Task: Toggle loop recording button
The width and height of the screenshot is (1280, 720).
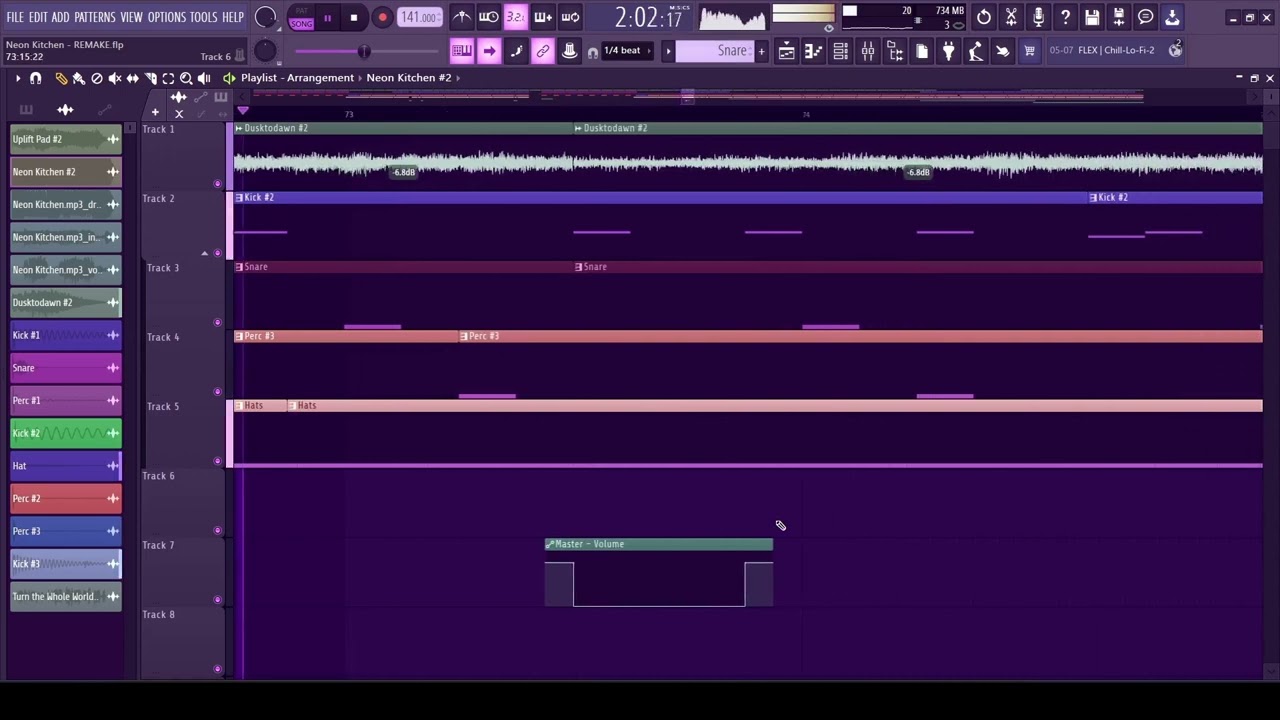Action: 569,17
